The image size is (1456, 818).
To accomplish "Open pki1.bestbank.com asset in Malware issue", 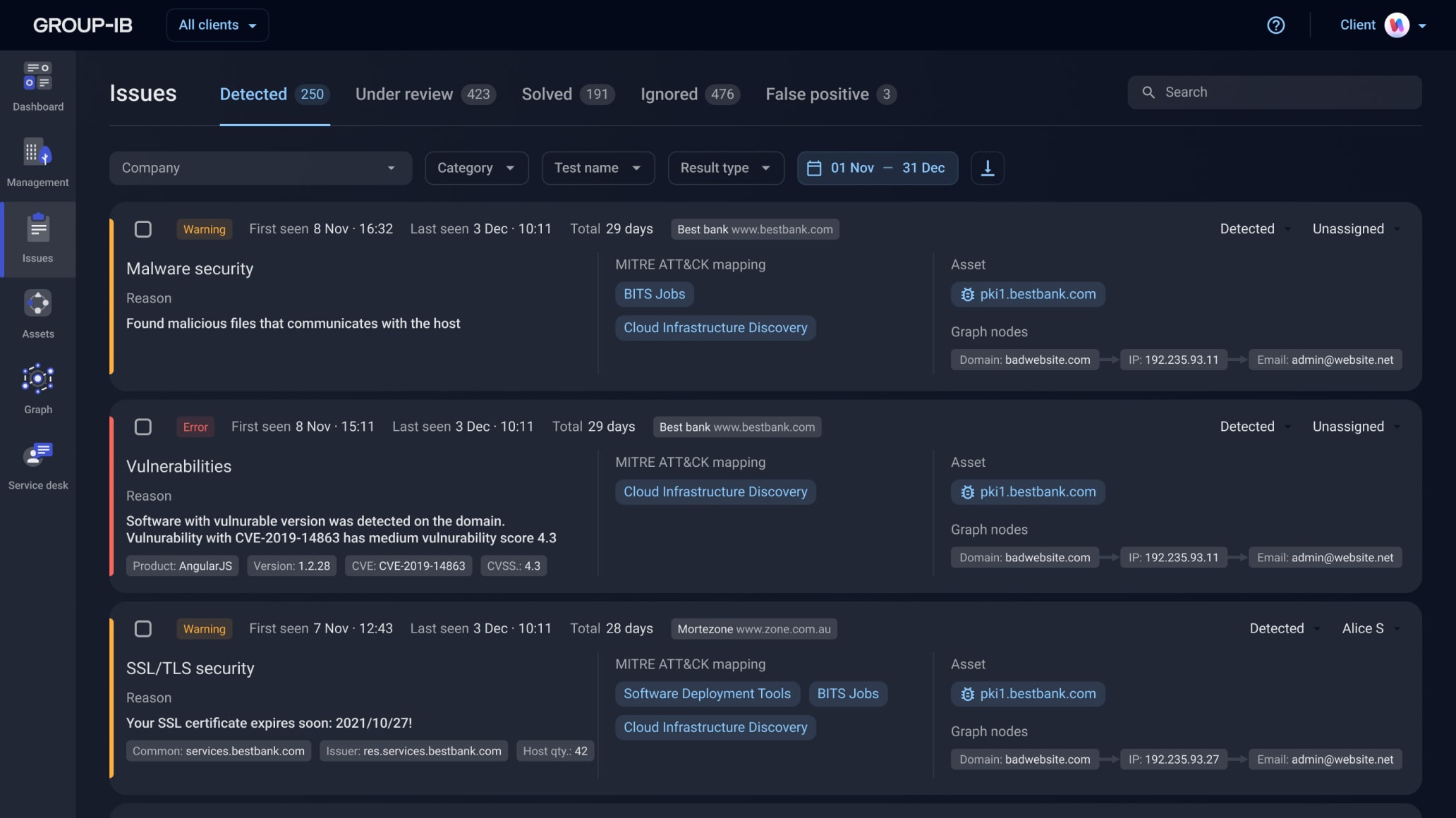I will (1028, 295).
